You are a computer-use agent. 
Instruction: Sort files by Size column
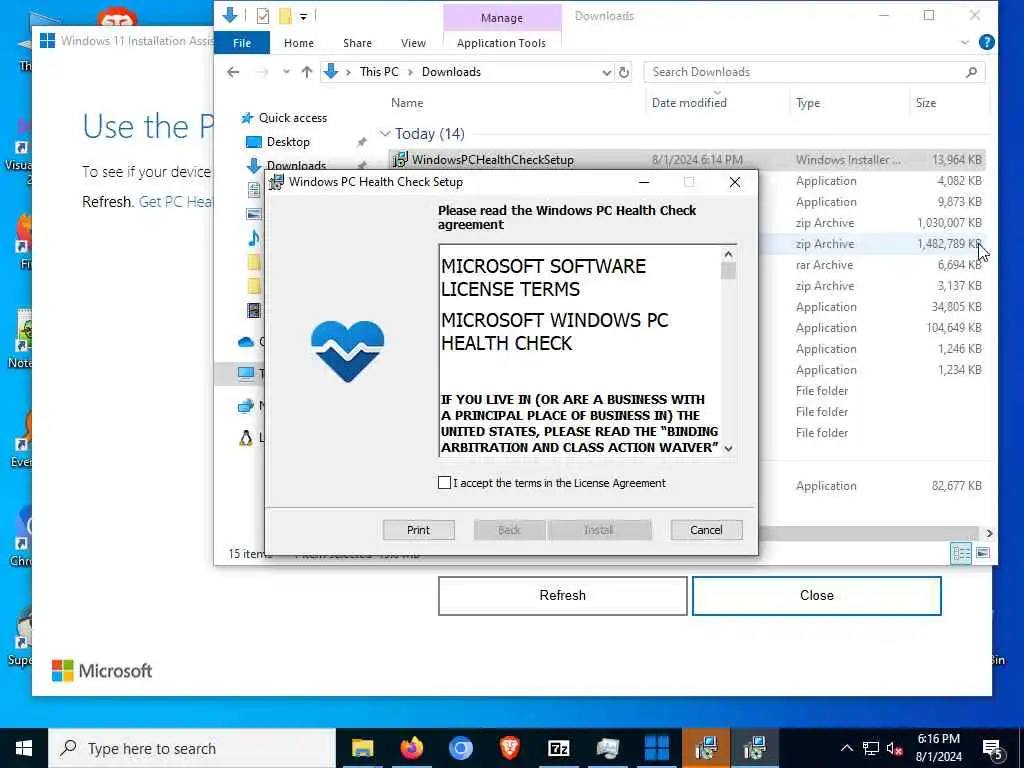(925, 103)
